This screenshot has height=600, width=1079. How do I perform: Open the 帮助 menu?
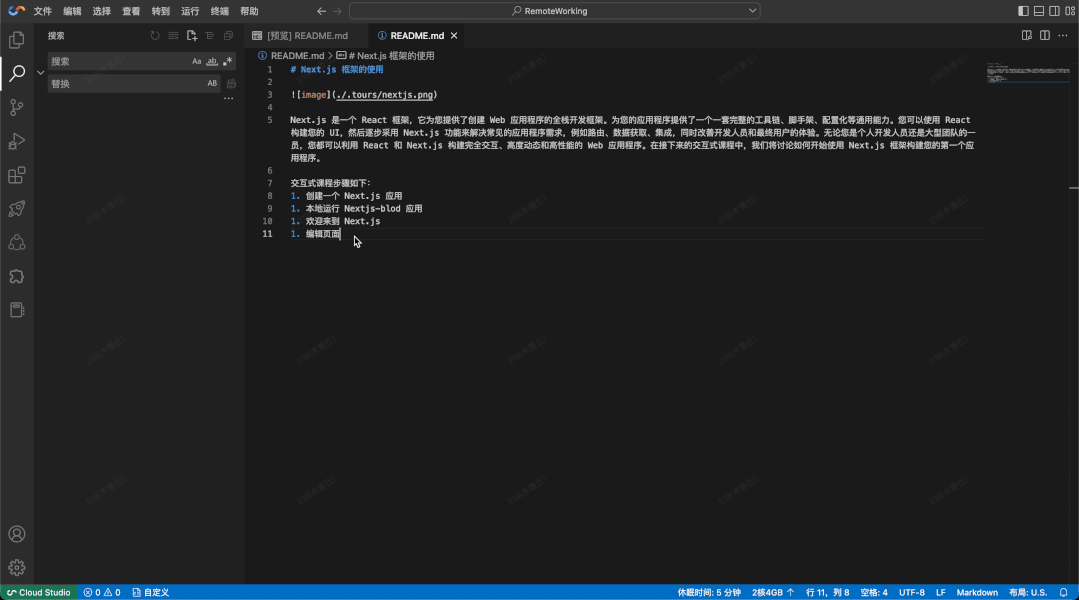[x=249, y=11]
